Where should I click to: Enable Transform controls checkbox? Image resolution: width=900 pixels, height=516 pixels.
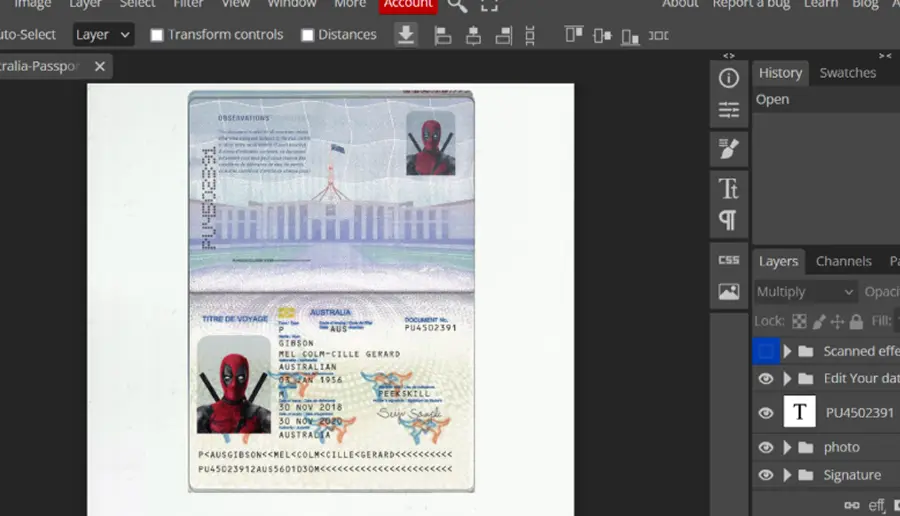click(157, 35)
